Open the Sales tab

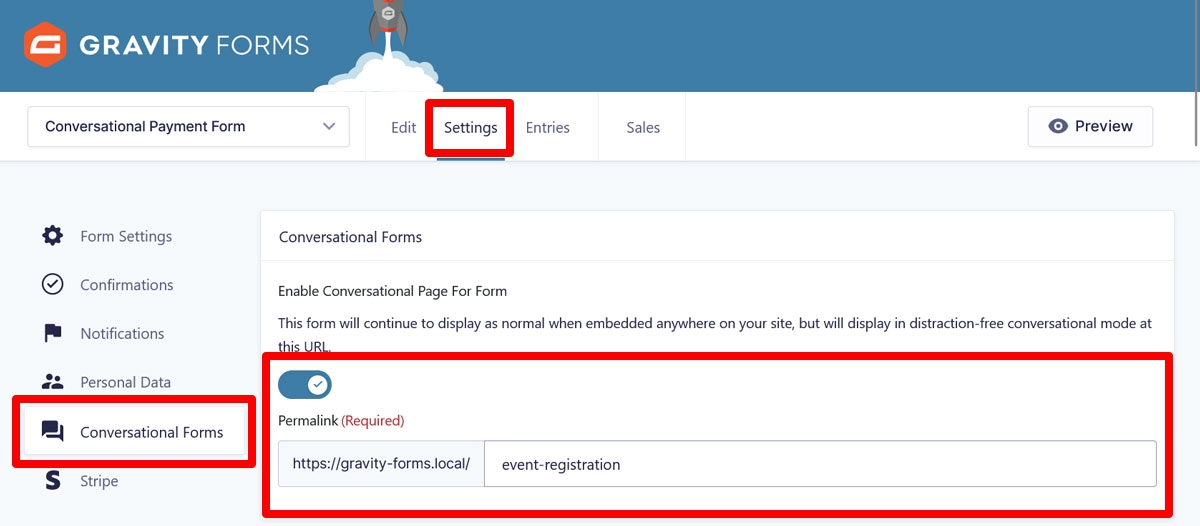pos(643,127)
